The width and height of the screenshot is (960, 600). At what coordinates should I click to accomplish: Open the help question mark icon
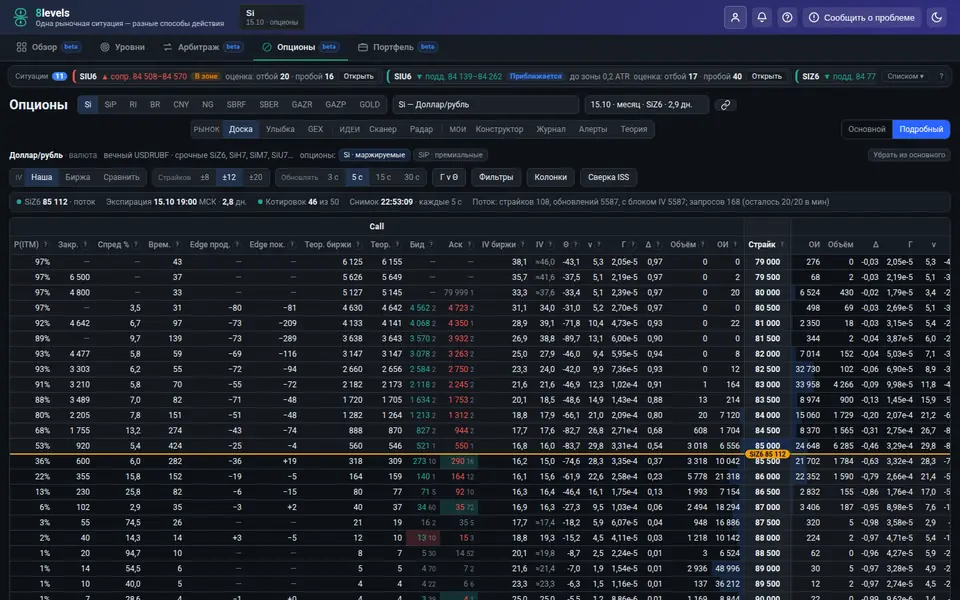tap(787, 17)
